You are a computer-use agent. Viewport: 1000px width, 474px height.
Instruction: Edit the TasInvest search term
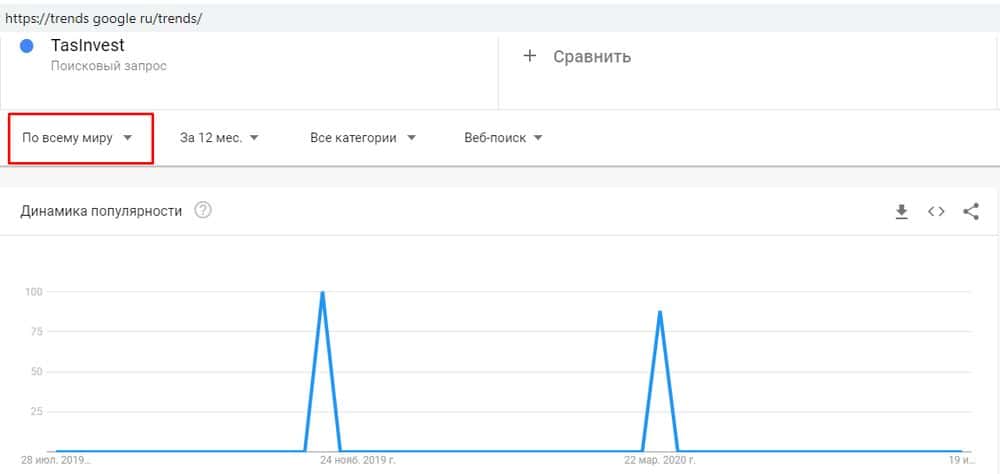[87, 46]
